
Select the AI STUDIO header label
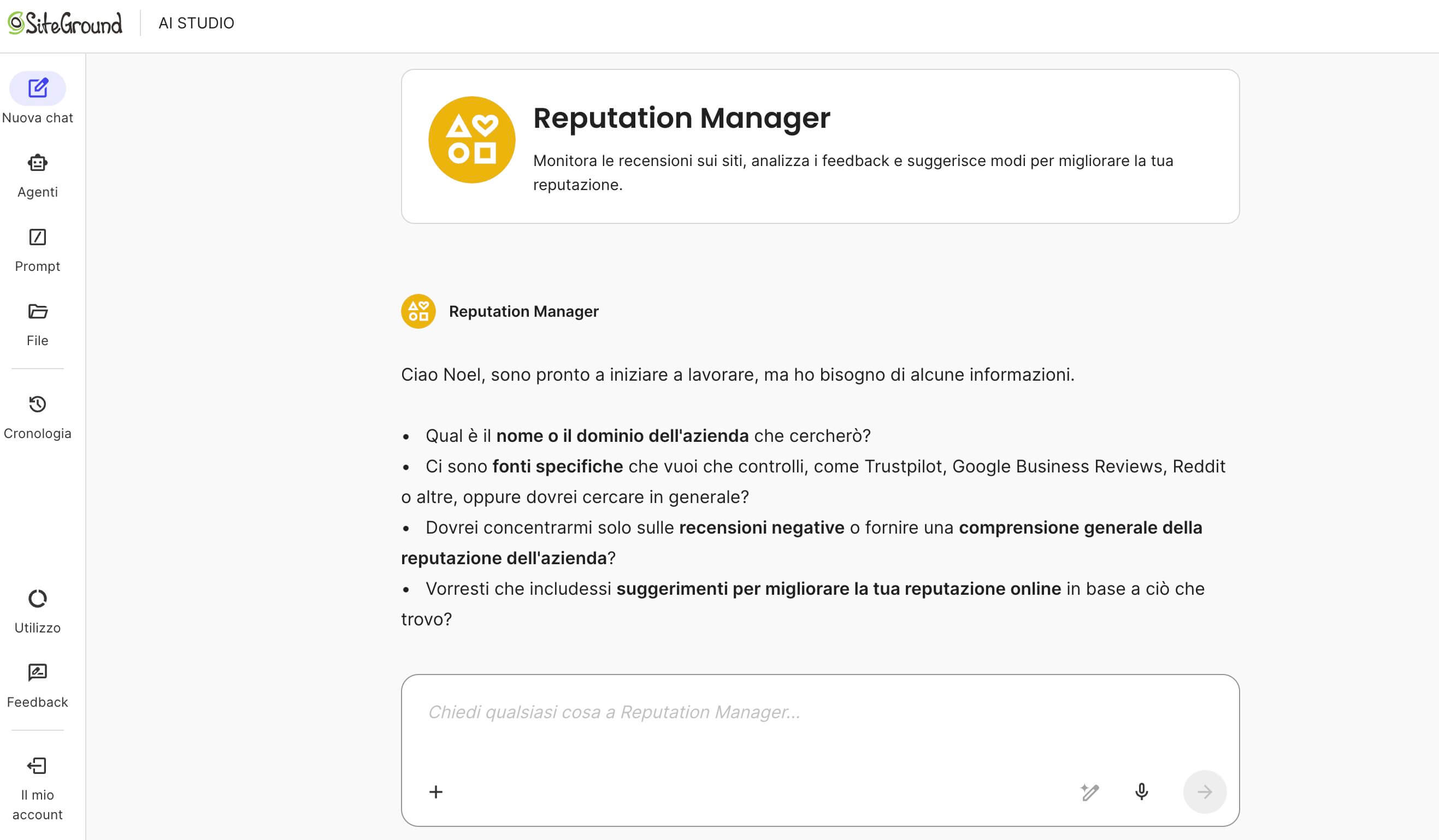point(197,23)
